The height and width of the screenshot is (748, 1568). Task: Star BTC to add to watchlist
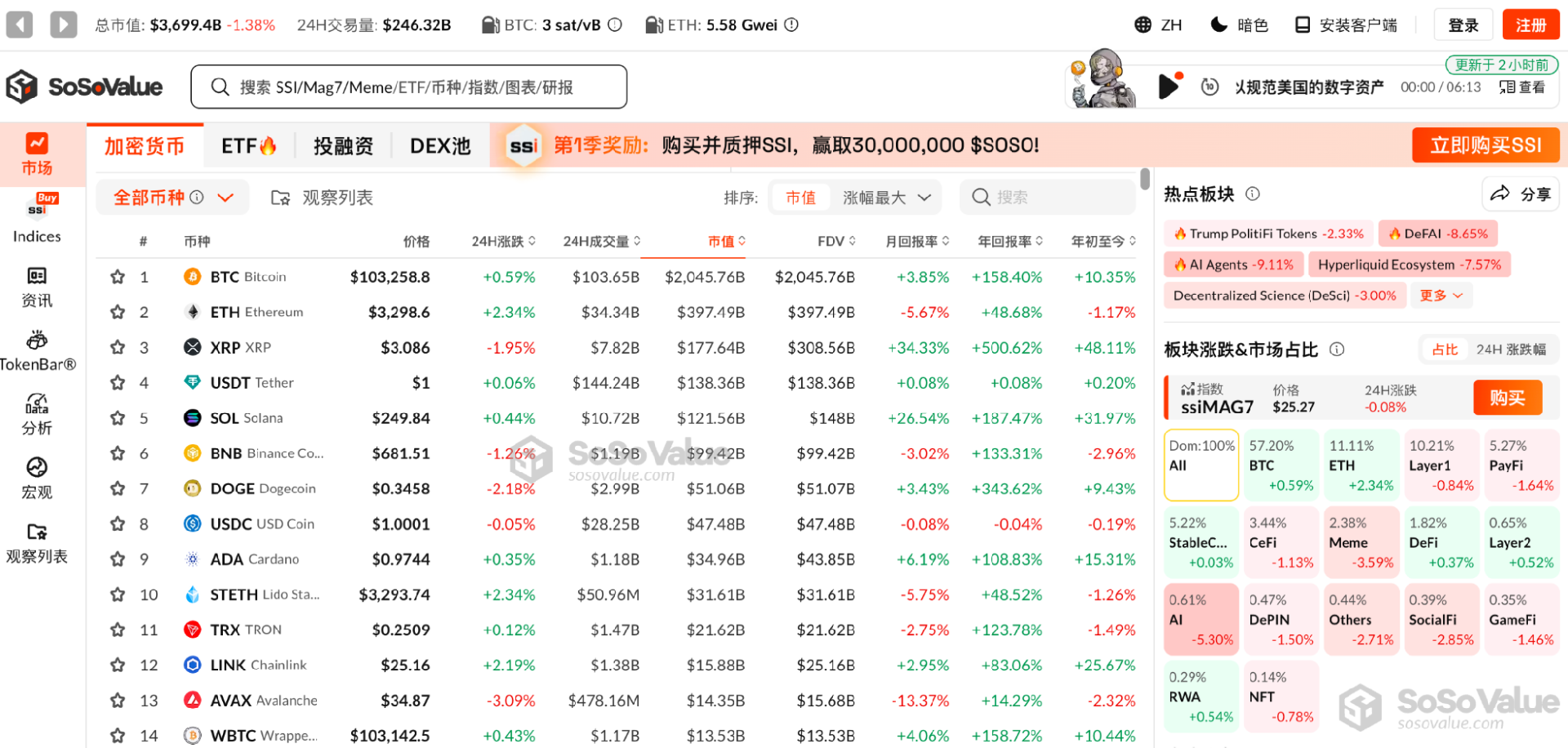tap(118, 277)
